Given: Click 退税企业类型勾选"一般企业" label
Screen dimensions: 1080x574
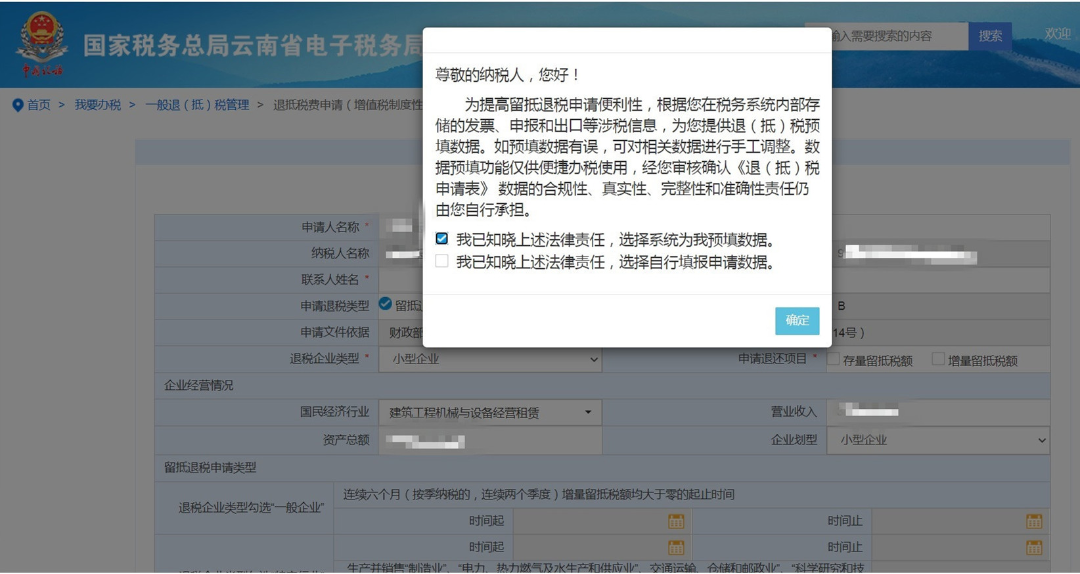Looking at the screenshot, I should 251,508.
